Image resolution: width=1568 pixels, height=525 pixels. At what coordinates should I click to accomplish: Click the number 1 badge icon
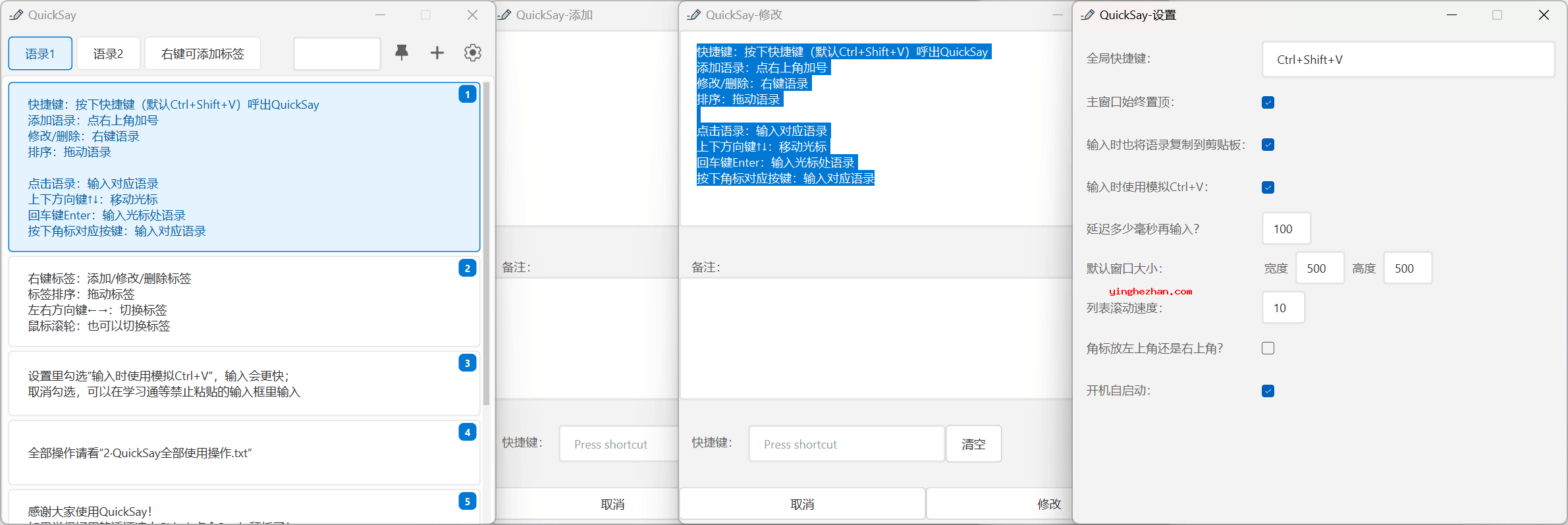click(x=467, y=94)
